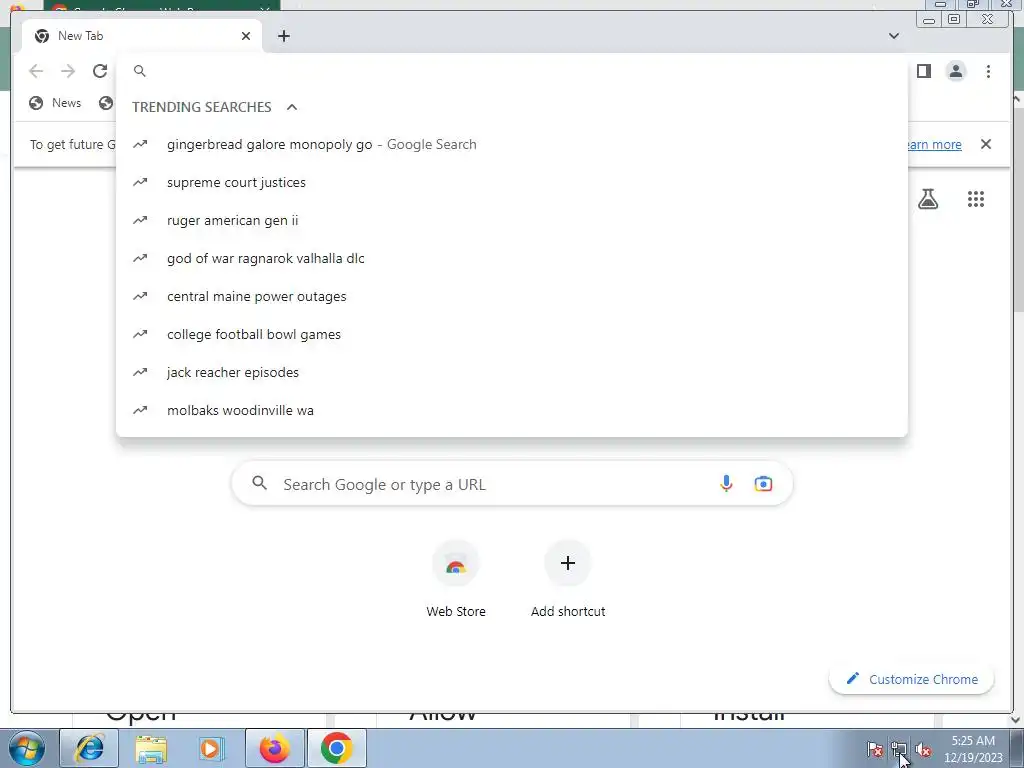Launch Internet Explorer from the taskbar
1024x768 pixels.
89,748
